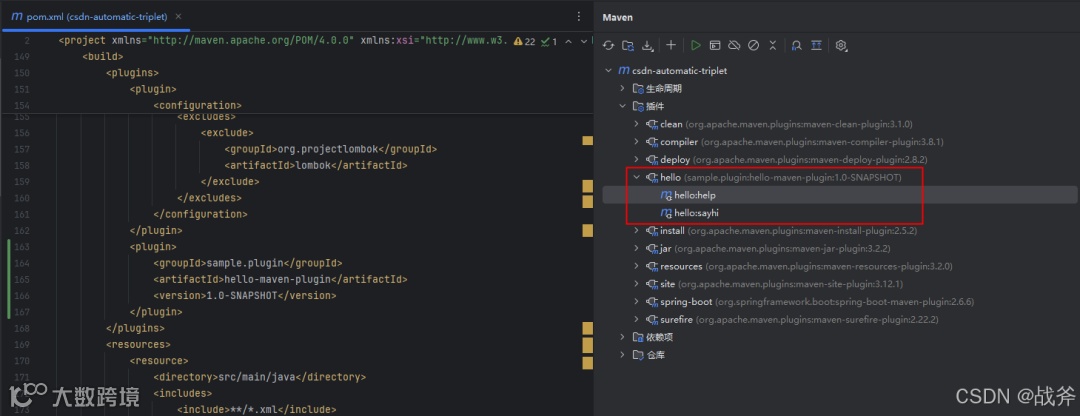Click groupId org.projectlombok on line 157
1080x416 pixels.
(x=330, y=149)
